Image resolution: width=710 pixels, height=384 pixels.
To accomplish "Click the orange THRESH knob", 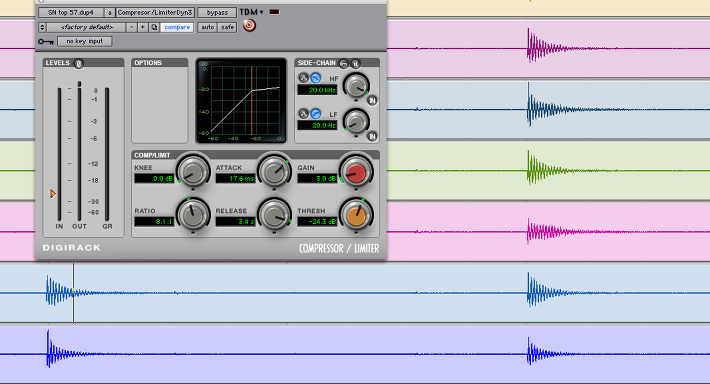I will coord(356,216).
